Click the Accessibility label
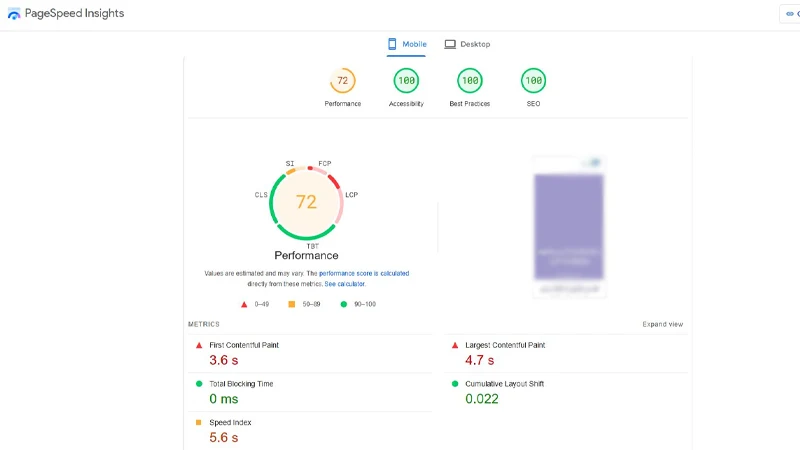This screenshot has width=800, height=450. [x=406, y=104]
